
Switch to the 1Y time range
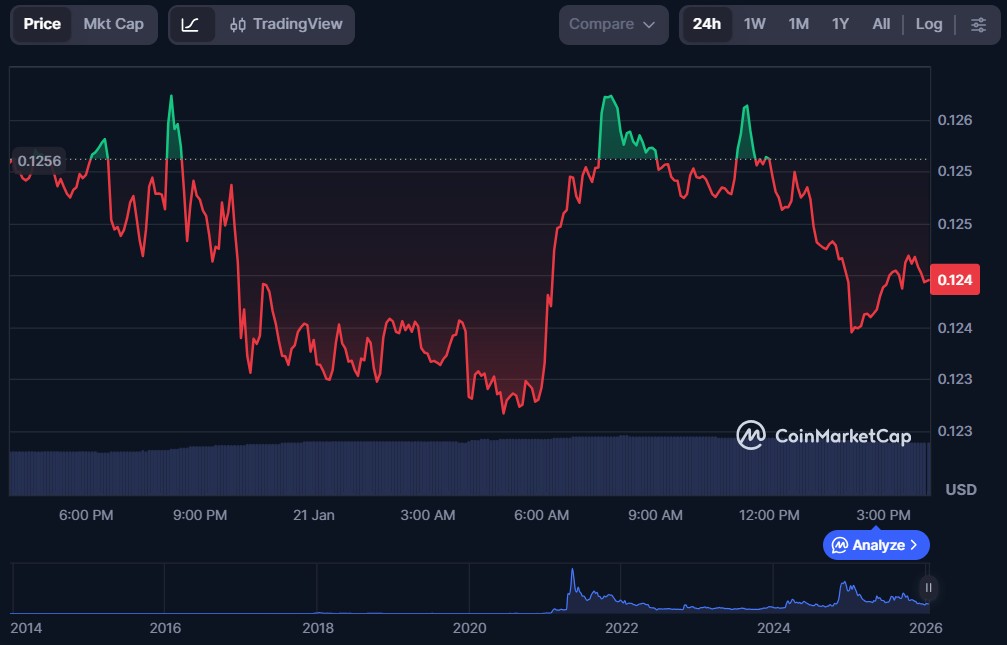tap(840, 24)
